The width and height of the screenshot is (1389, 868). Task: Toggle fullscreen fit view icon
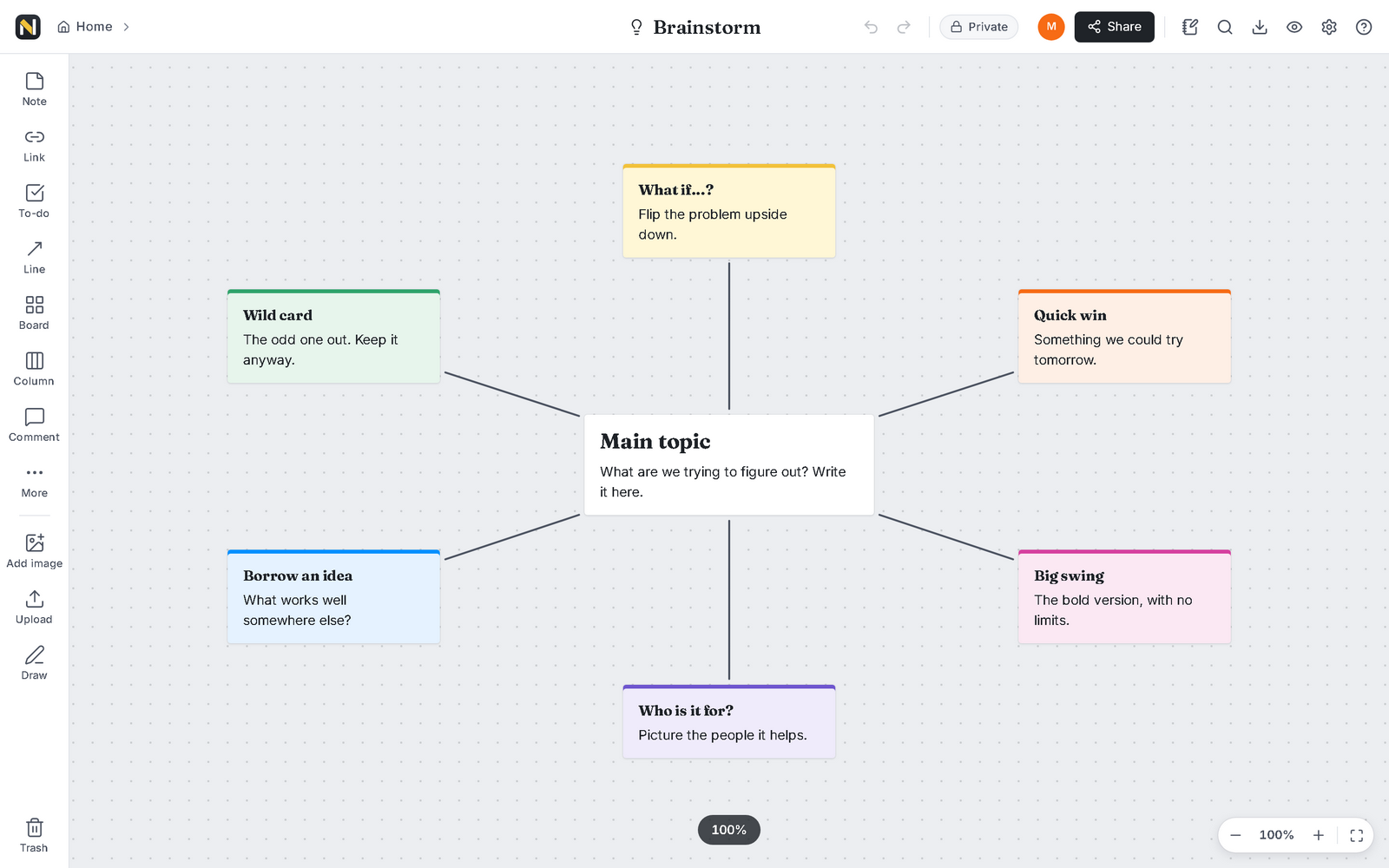click(1357, 835)
